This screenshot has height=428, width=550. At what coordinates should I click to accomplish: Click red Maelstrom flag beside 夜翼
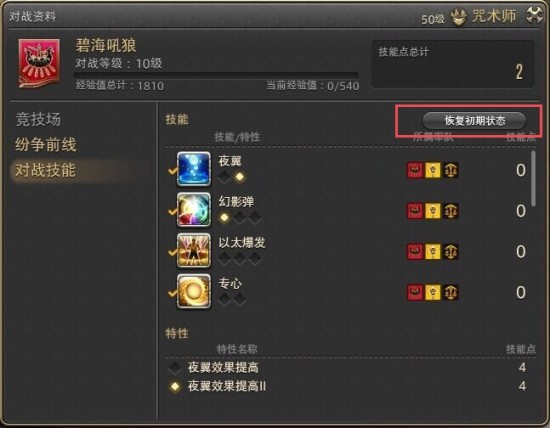(x=415, y=170)
